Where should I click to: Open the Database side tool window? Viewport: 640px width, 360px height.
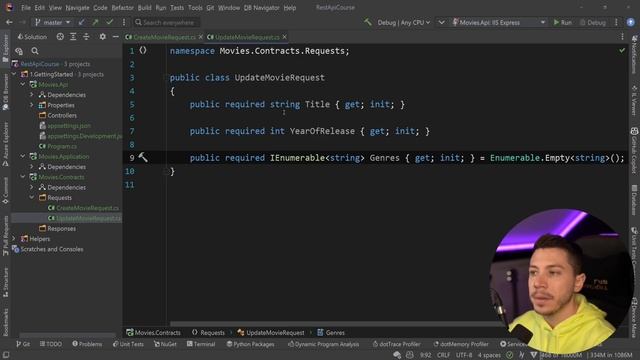pos(634,199)
